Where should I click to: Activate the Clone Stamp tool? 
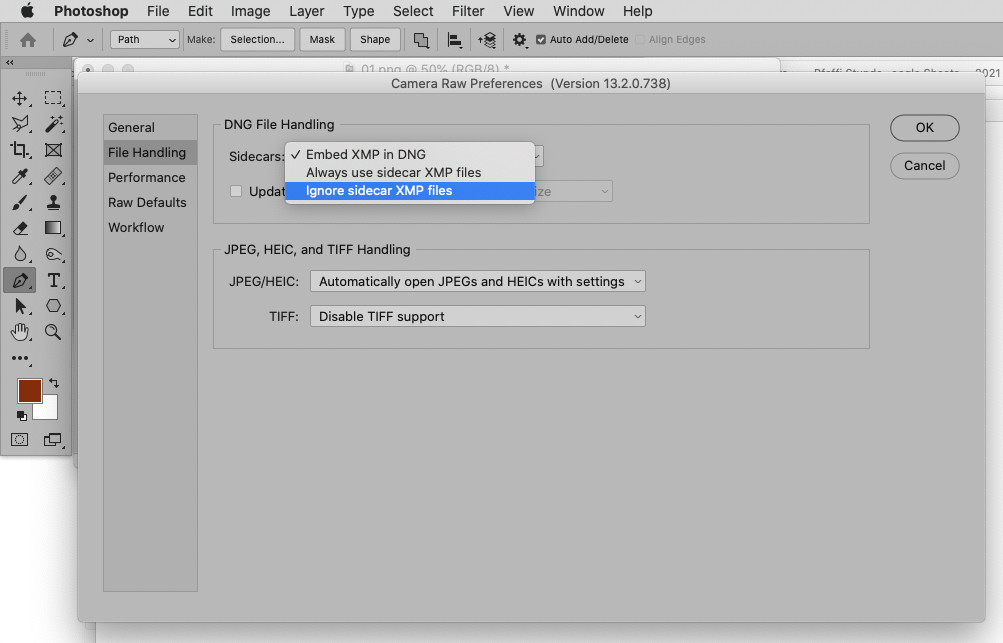(x=53, y=202)
